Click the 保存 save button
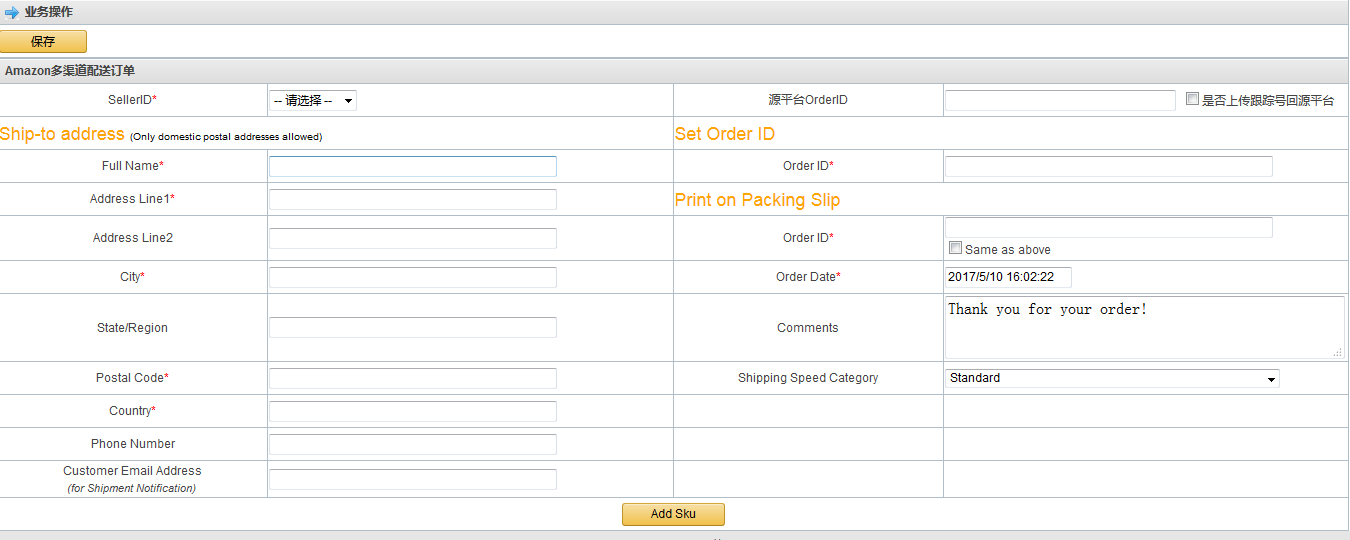The height and width of the screenshot is (540, 1350). click(43, 41)
